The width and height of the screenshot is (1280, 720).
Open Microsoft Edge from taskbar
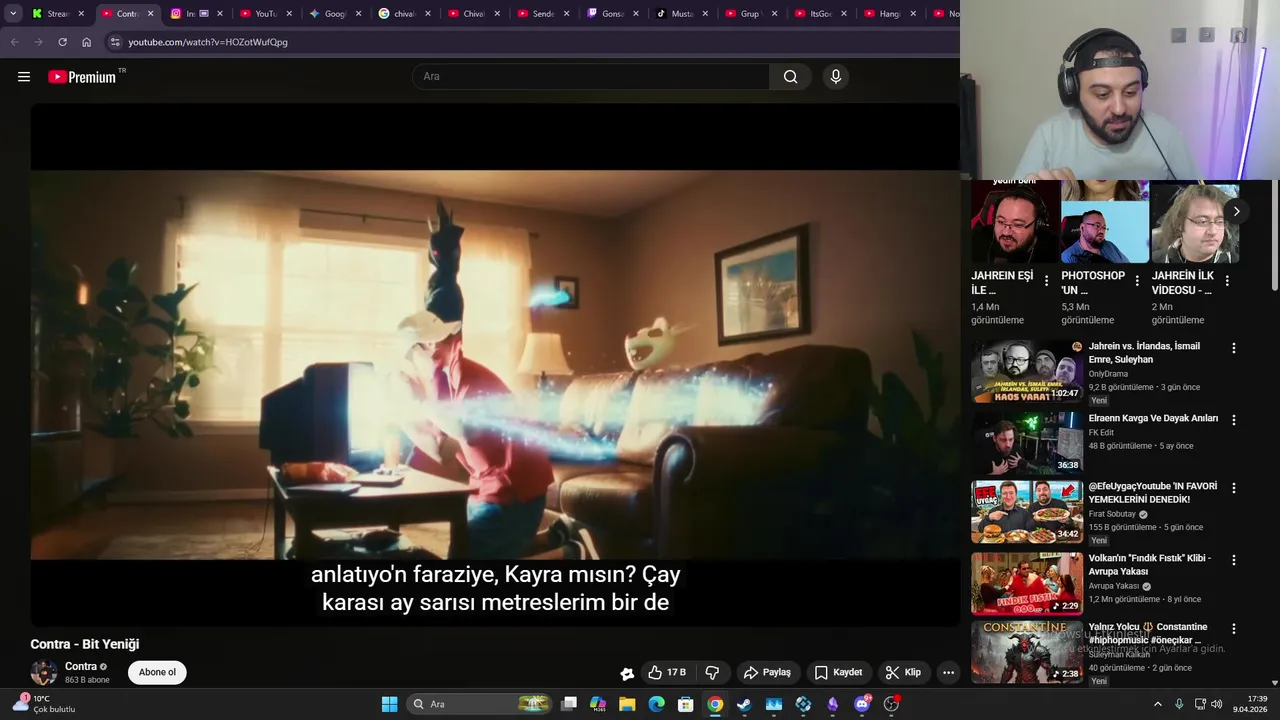coord(656,704)
